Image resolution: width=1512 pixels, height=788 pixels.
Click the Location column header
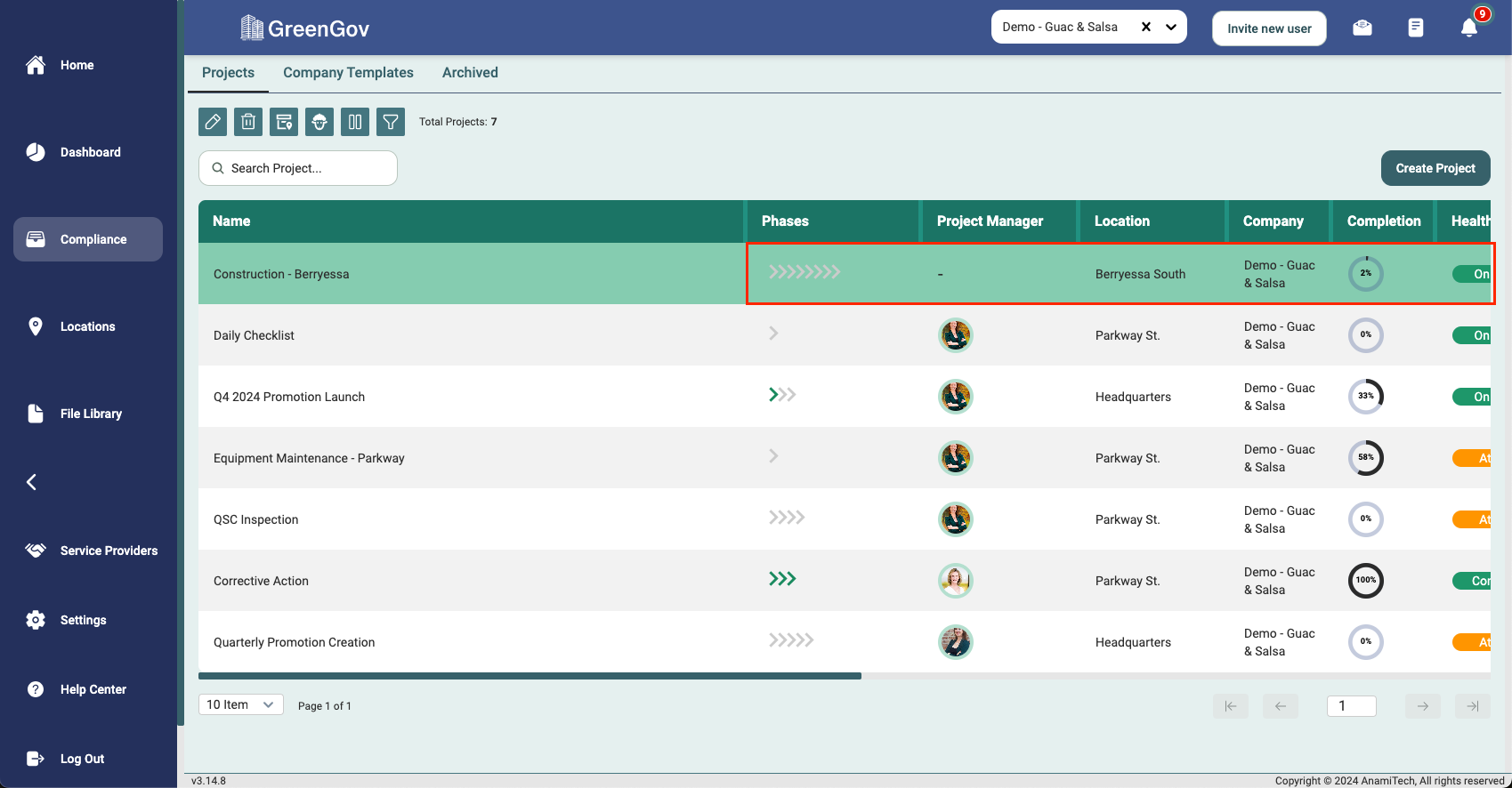(x=1153, y=221)
